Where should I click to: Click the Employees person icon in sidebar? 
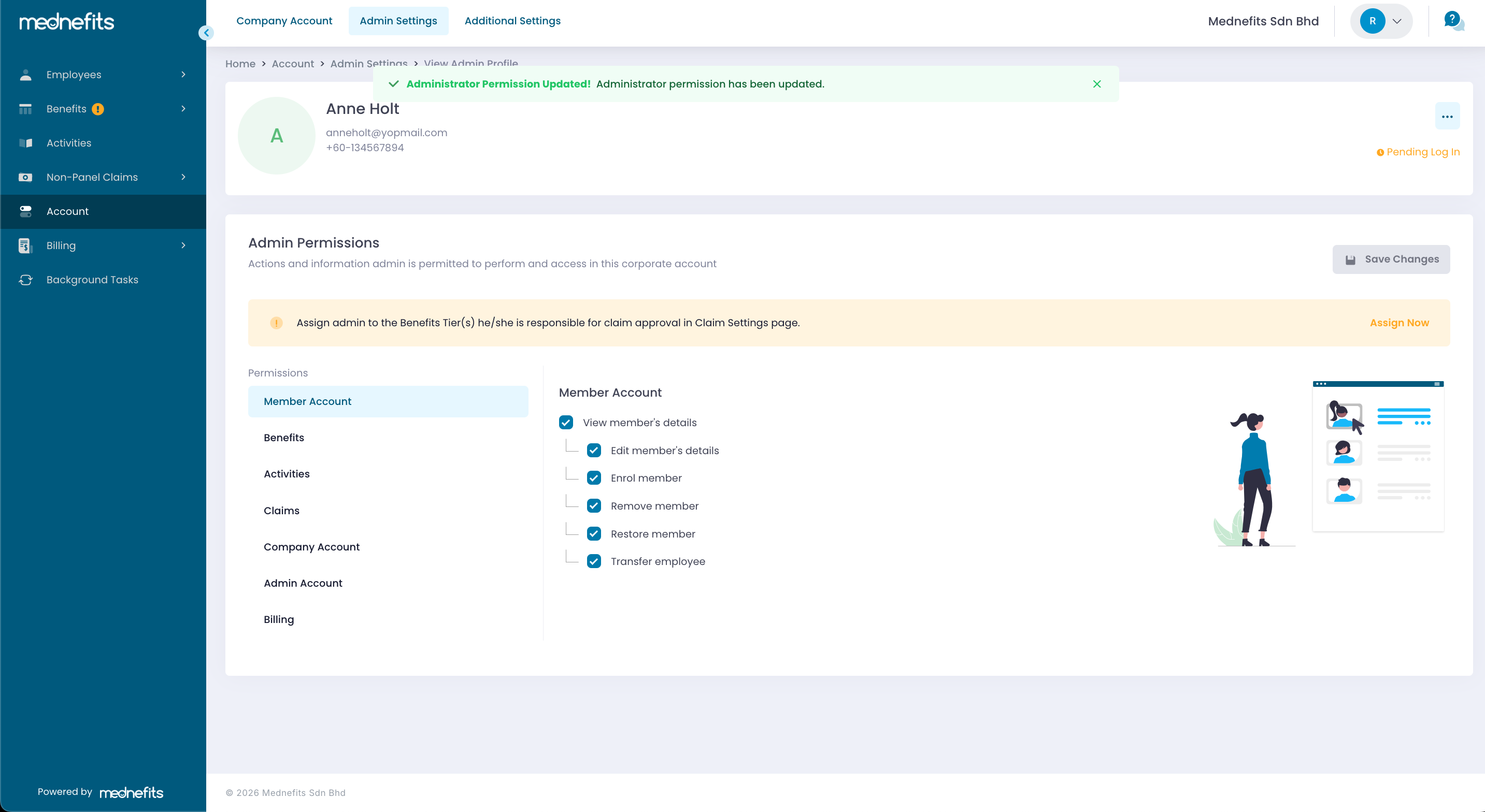[25, 75]
